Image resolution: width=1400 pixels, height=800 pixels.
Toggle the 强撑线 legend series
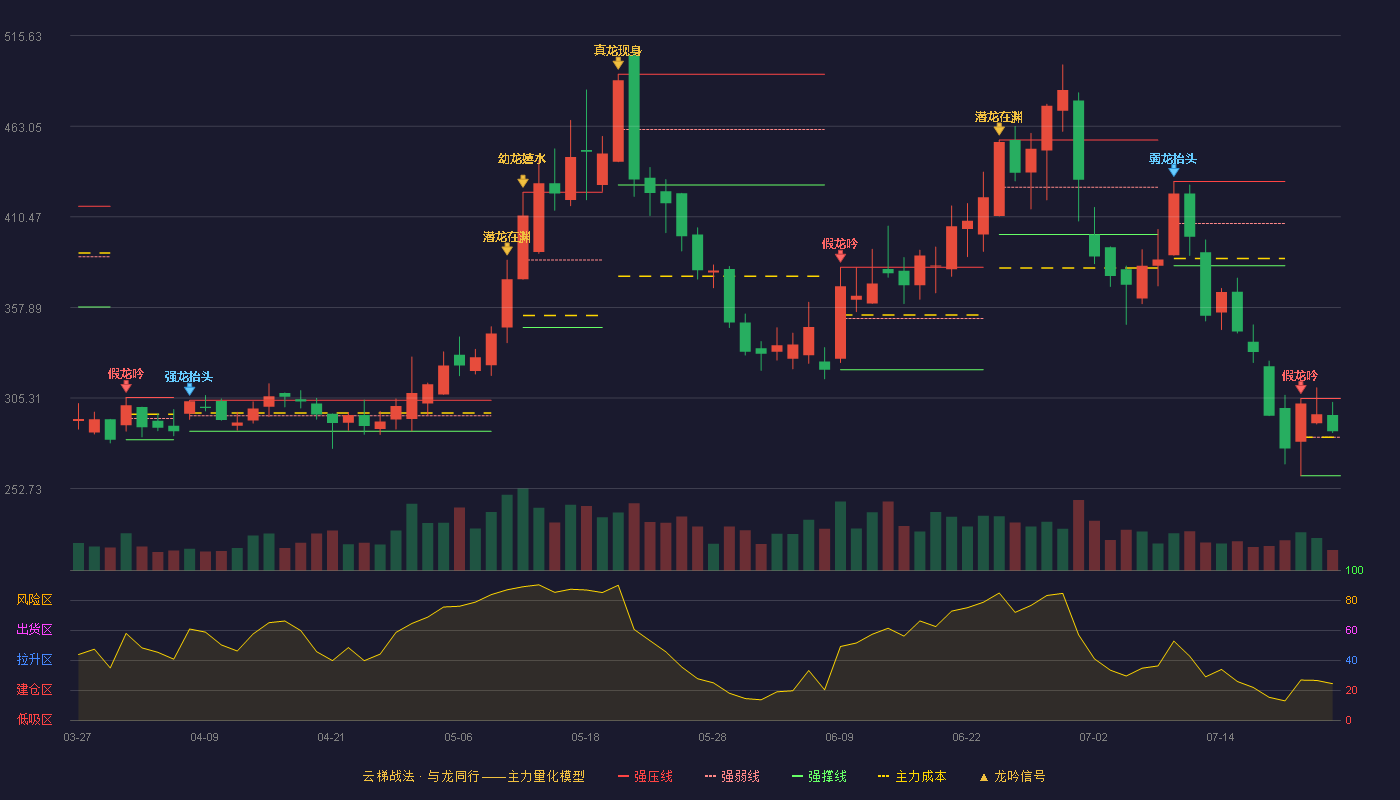tap(819, 776)
